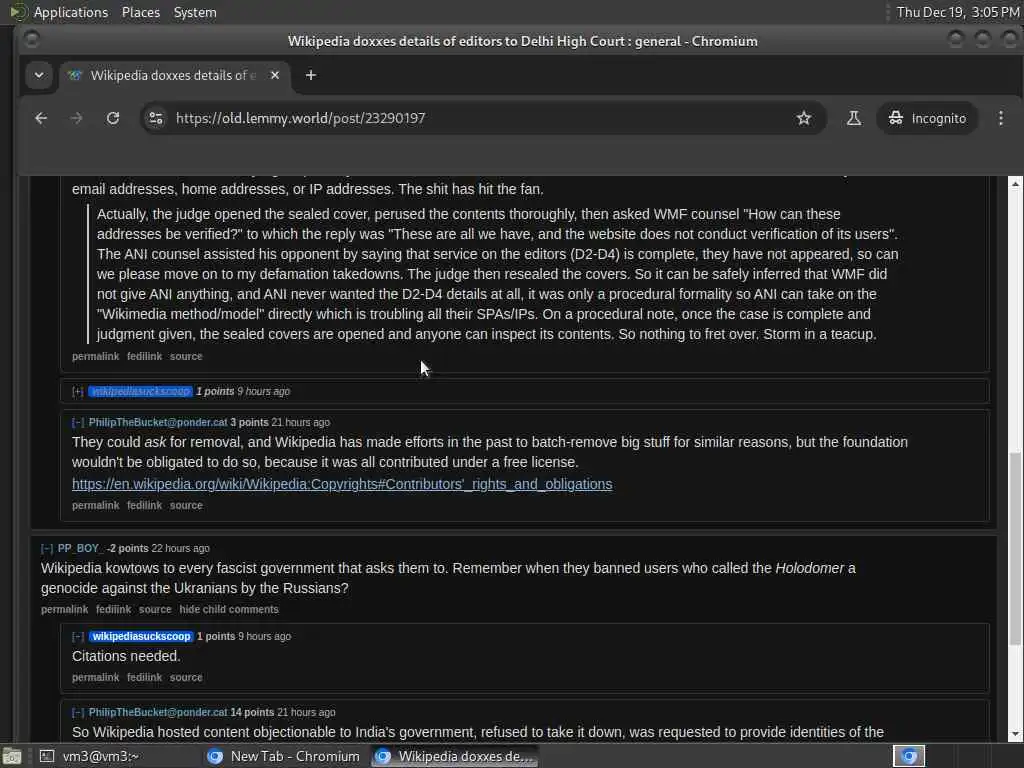Image resolution: width=1024 pixels, height=768 pixels.
Task: Click fedilink under the quoted judge comment
Action: [x=144, y=357]
